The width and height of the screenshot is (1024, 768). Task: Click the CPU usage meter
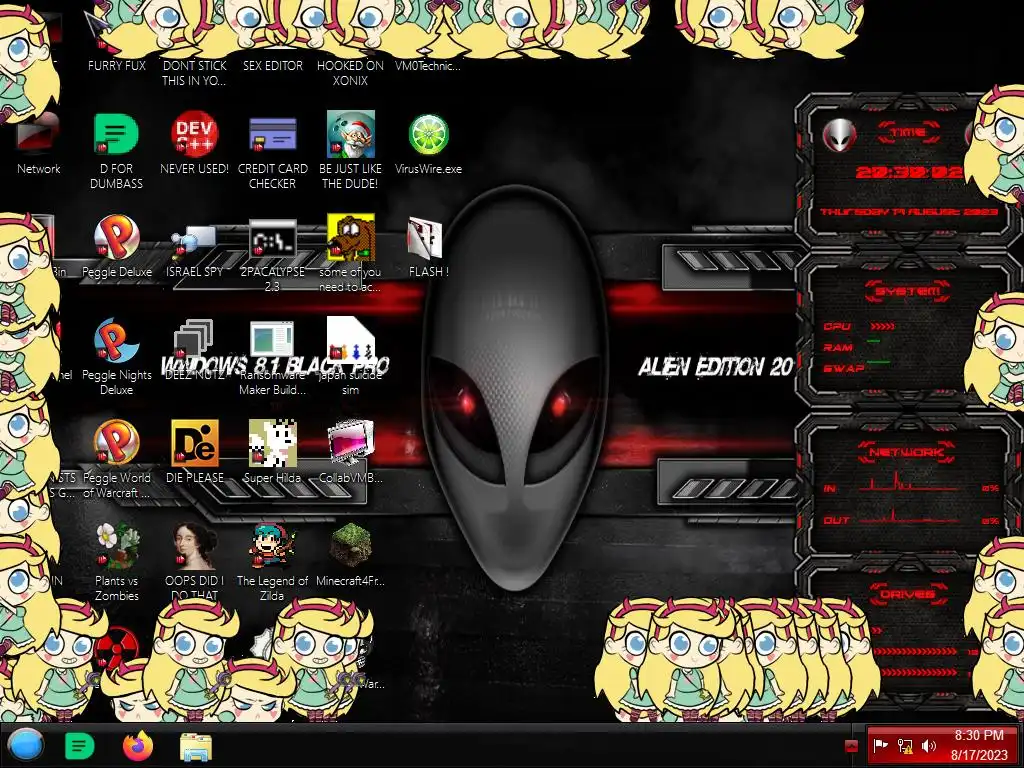click(x=882, y=326)
